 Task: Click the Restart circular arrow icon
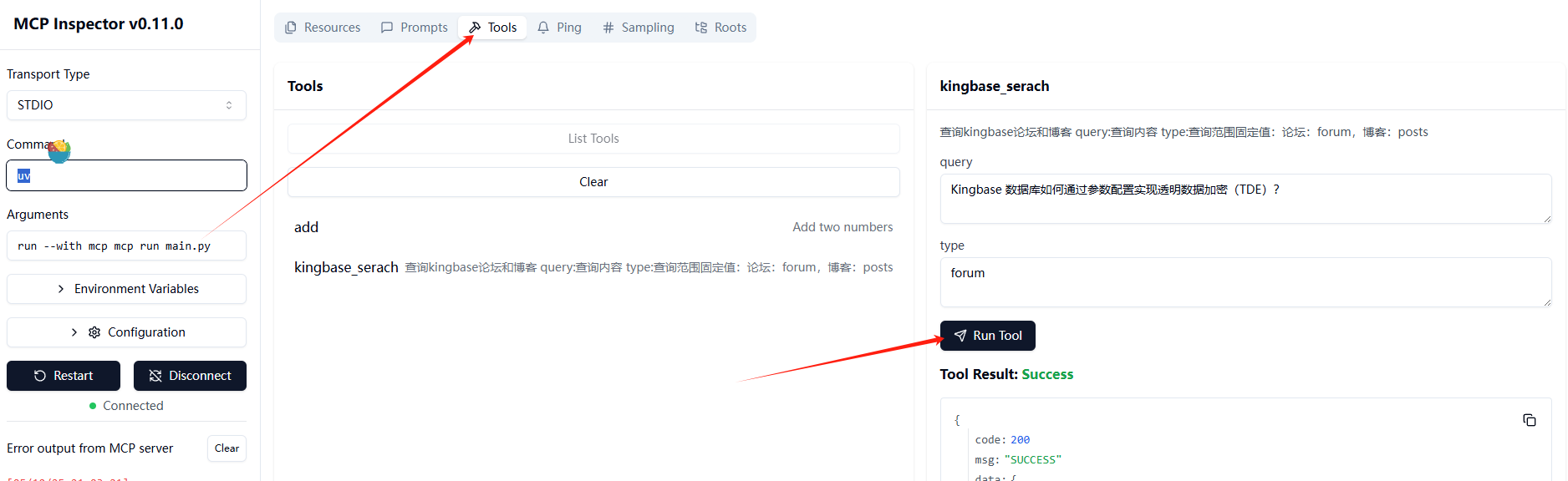39,376
